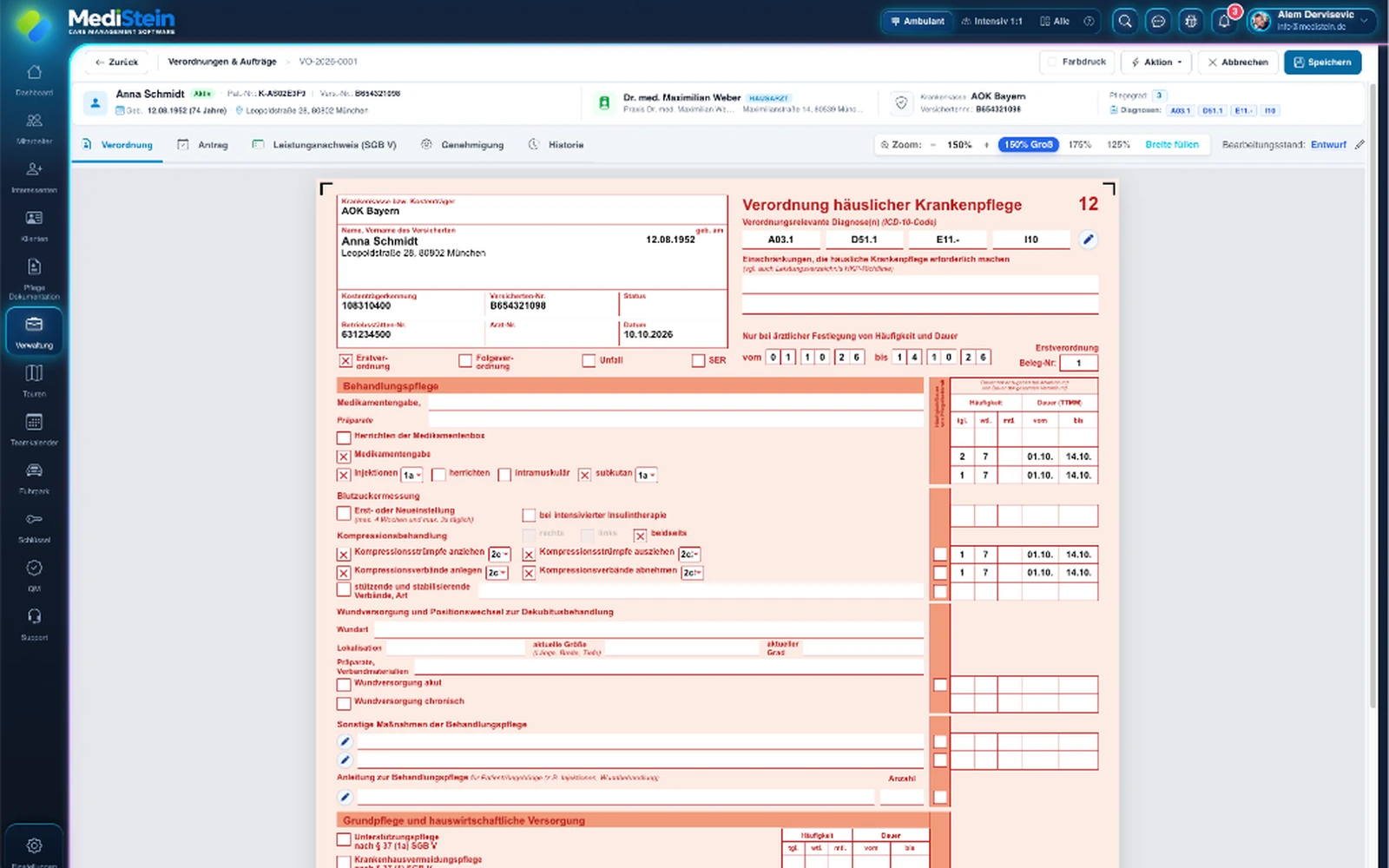
Task: Expand the Alem Dervisevic user menu
Action: 1312,21
